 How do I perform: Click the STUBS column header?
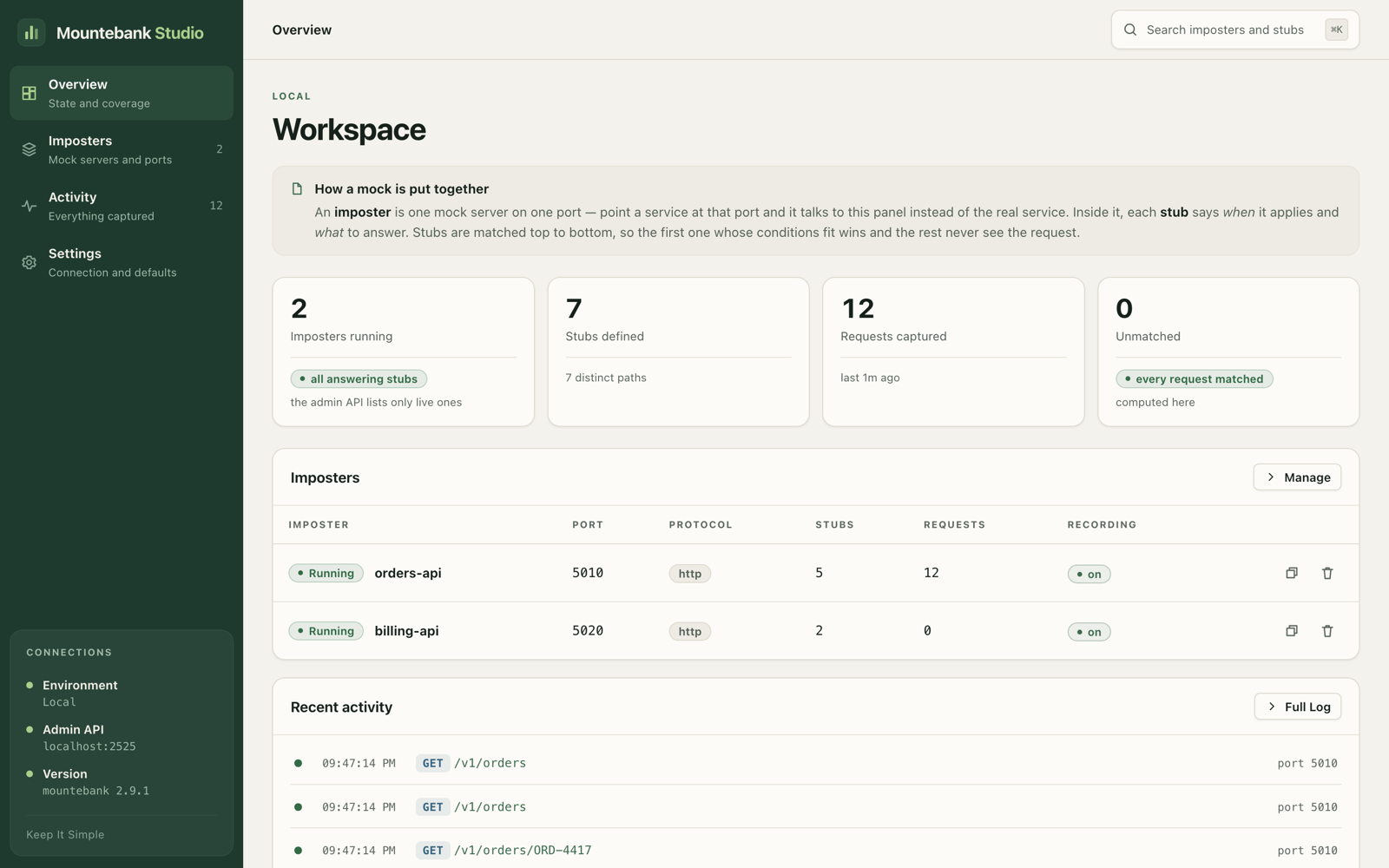(x=834, y=525)
